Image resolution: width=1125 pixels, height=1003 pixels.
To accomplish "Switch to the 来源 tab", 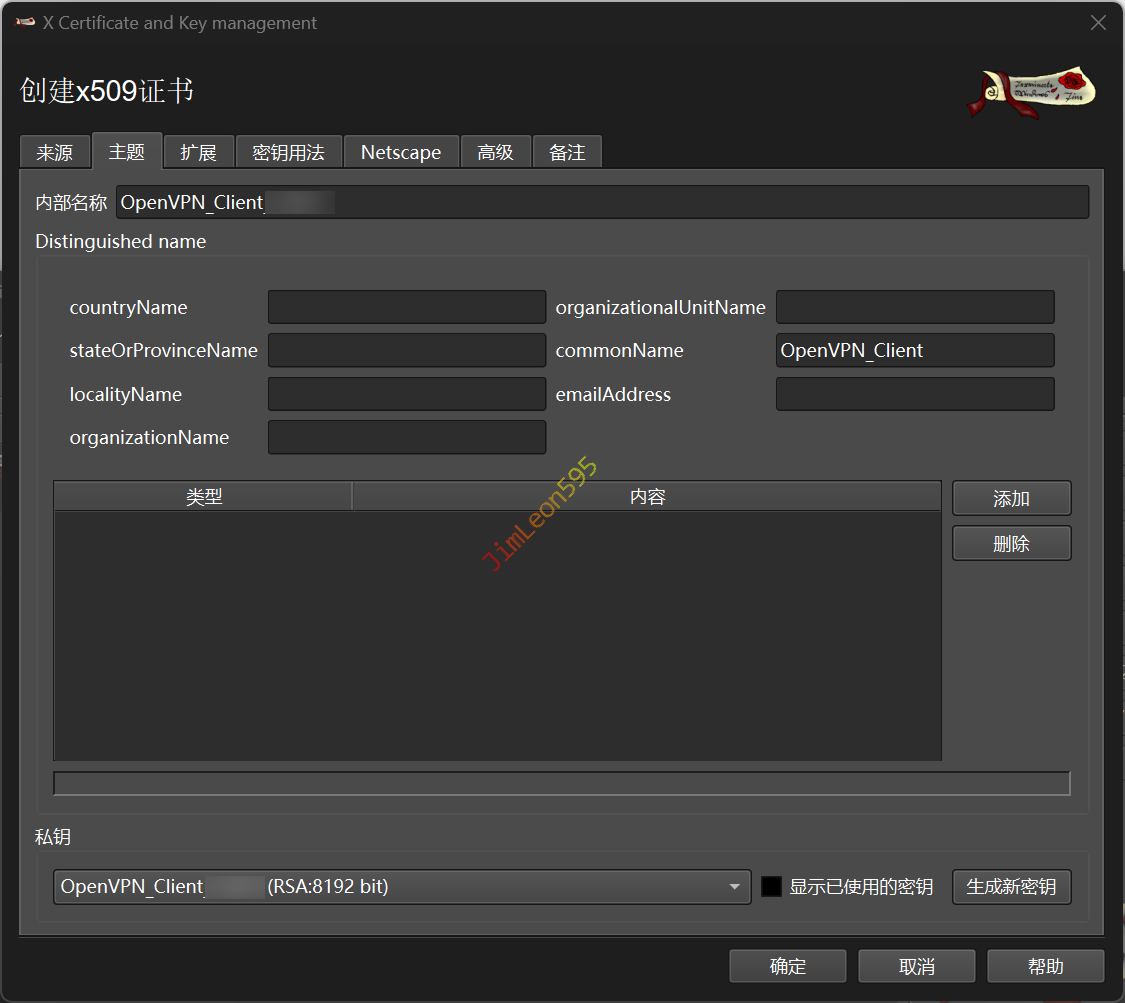I will coord(54,152).
